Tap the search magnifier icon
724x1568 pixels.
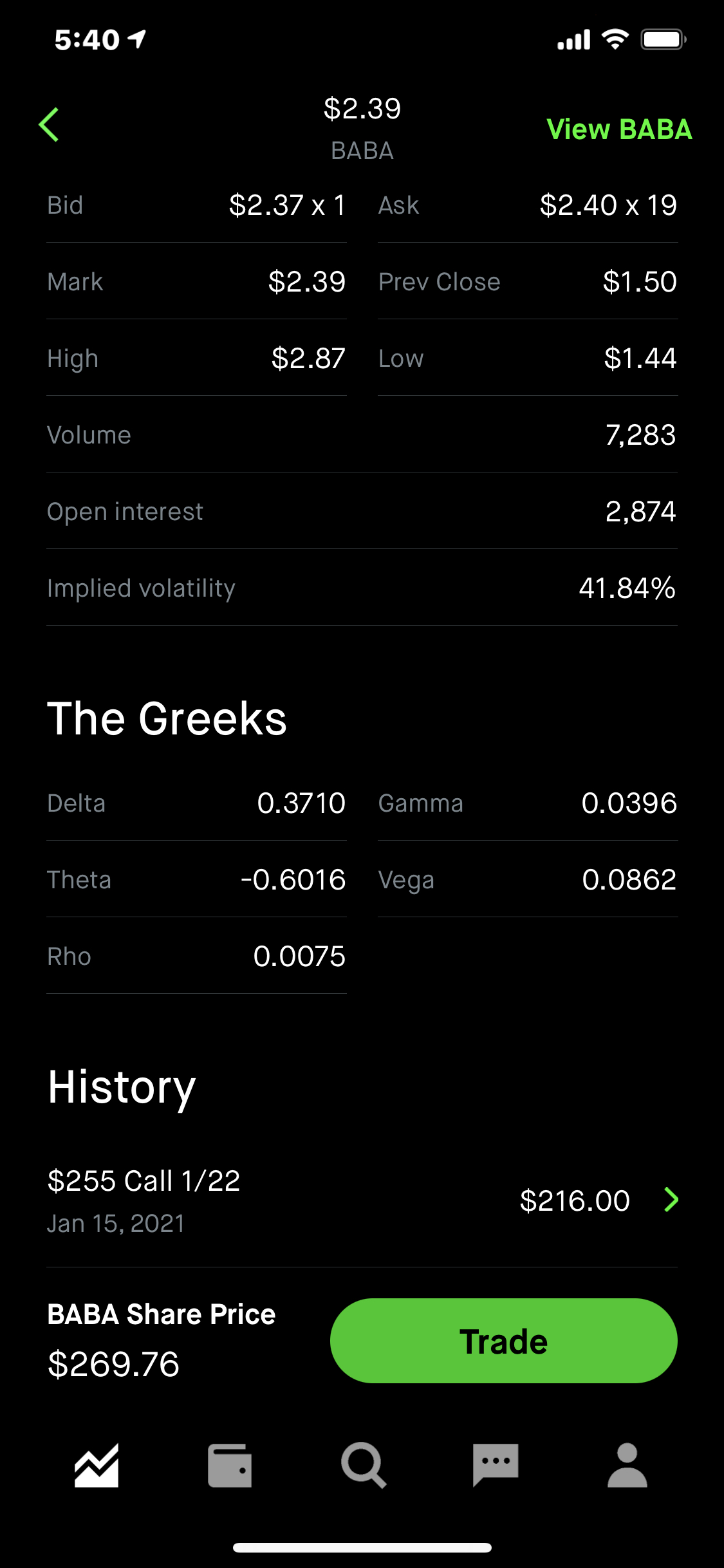pos(364,1466)
